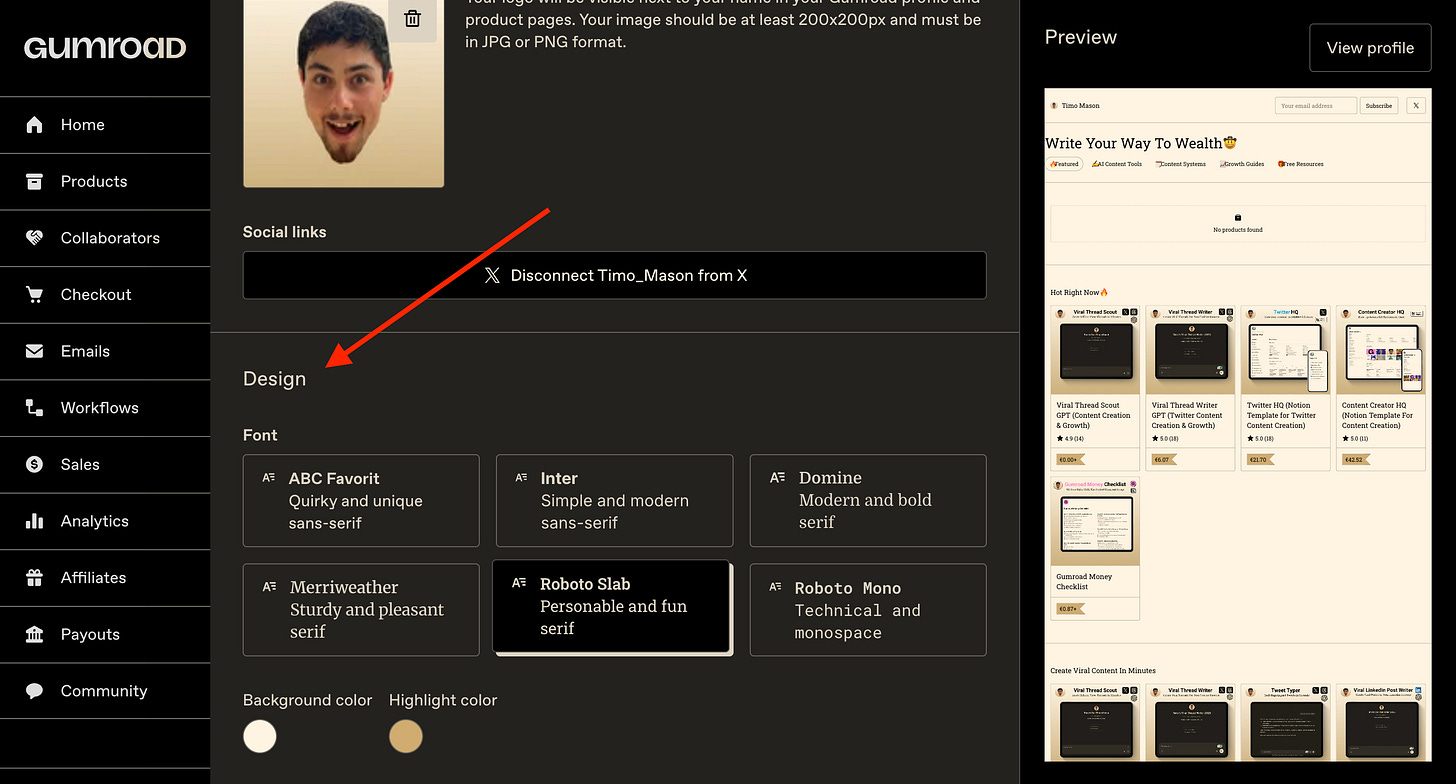Select Free Resources tab in preview
This screenshot has width=1456, height=784.
pyautogui.click(x=1300, y=164)
